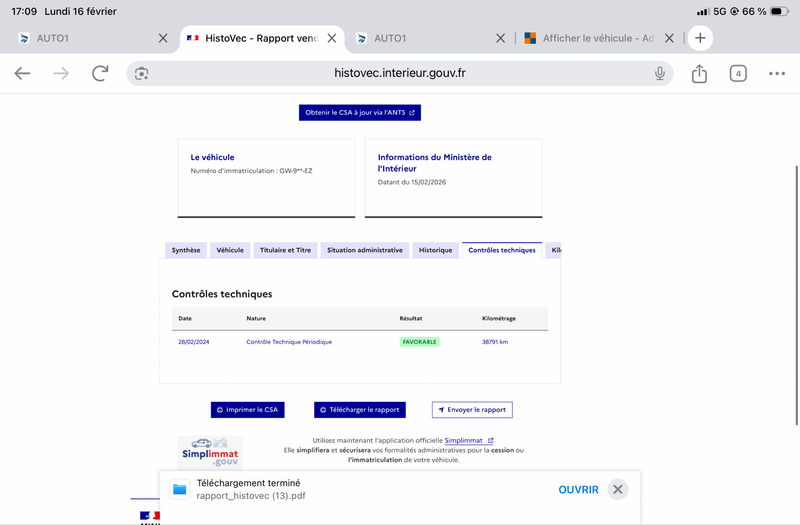Screen dimensions: 800x525
Task: Open the Synthèse tab
Action: [x=186, y=250]
